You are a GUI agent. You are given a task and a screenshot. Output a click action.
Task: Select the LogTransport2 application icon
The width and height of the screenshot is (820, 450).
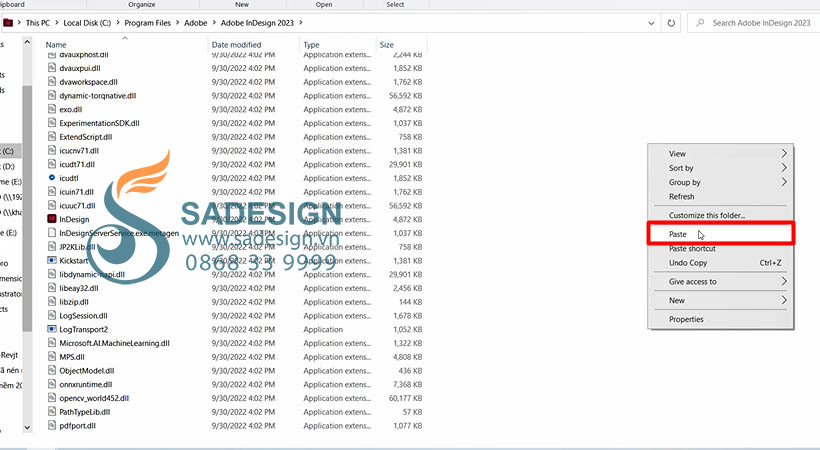pyautogui.click(x=51, y=329)
